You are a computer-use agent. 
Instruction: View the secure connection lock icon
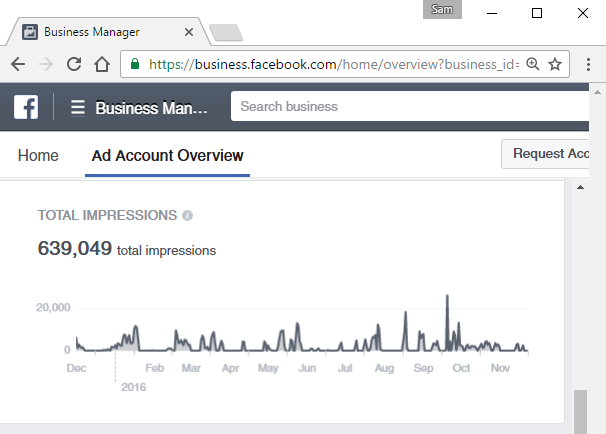pyautogui.click(x=134, y=64)
